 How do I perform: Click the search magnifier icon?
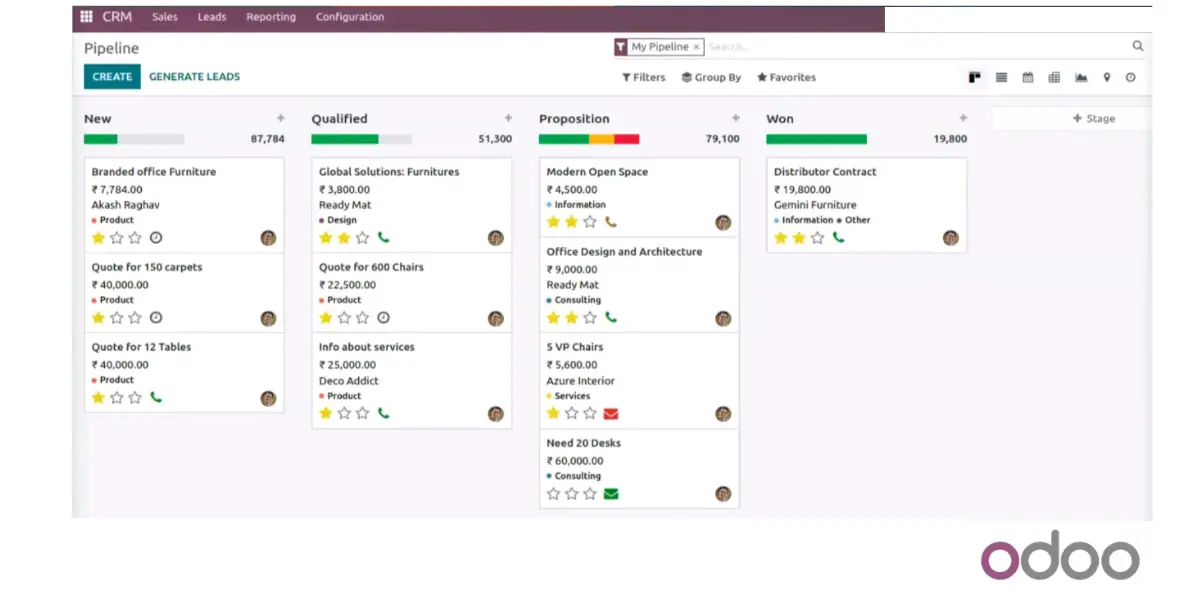(x=1138, y=46)
